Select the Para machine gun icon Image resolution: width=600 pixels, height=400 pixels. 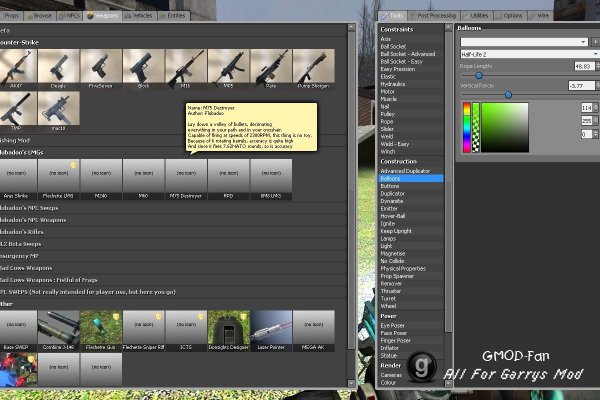(x=271, y=69)
